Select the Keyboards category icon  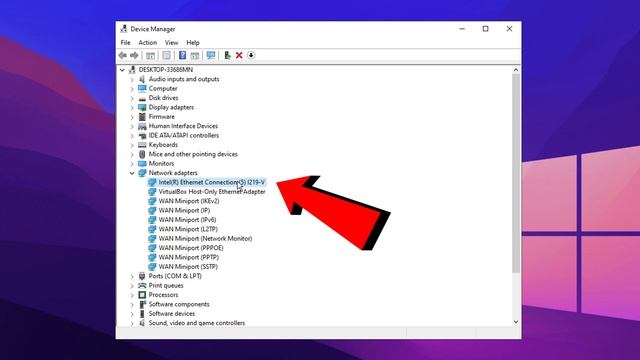pos(142,145)
